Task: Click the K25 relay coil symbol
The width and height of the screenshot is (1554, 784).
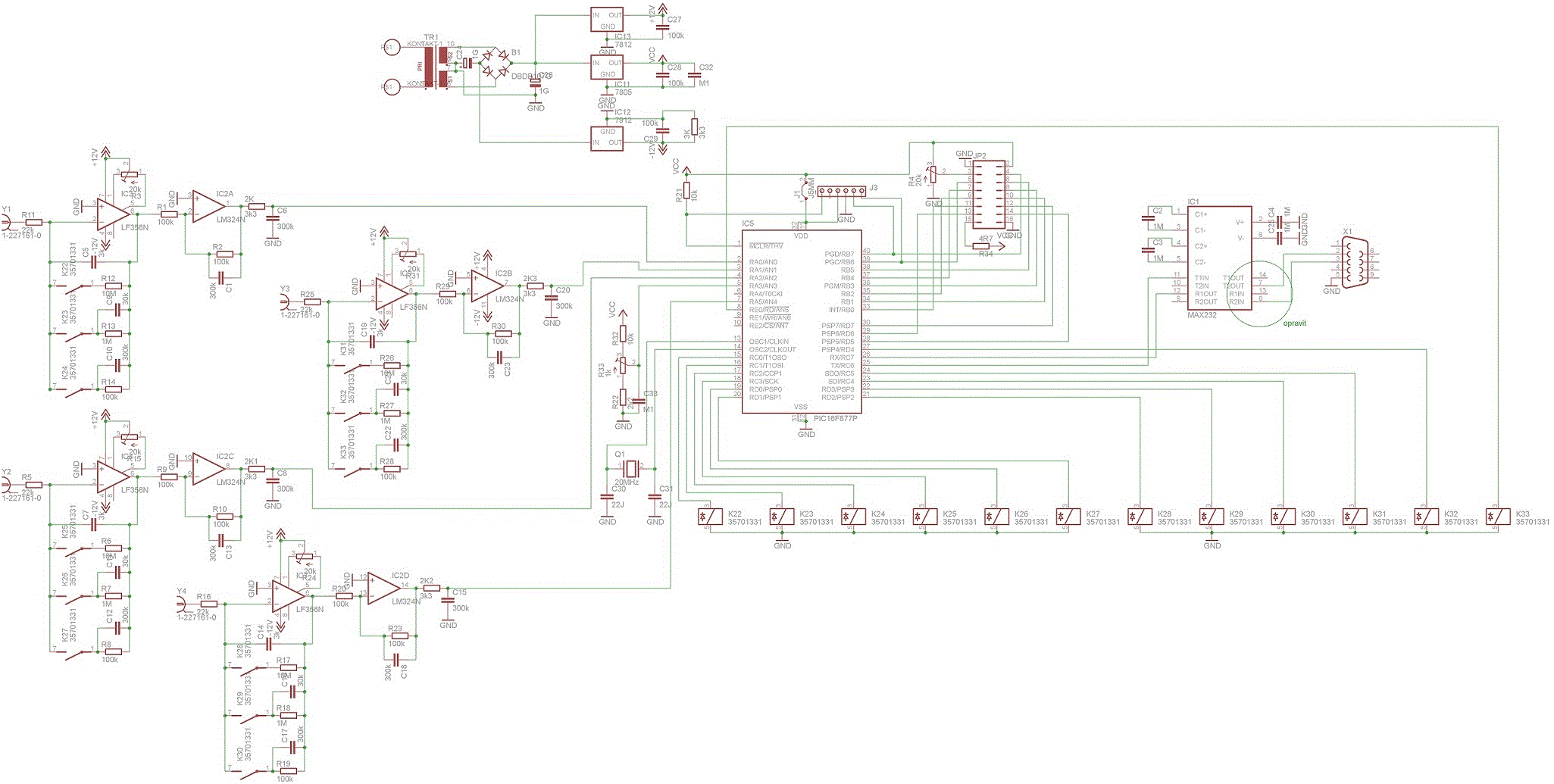Action: coord(925,517)
